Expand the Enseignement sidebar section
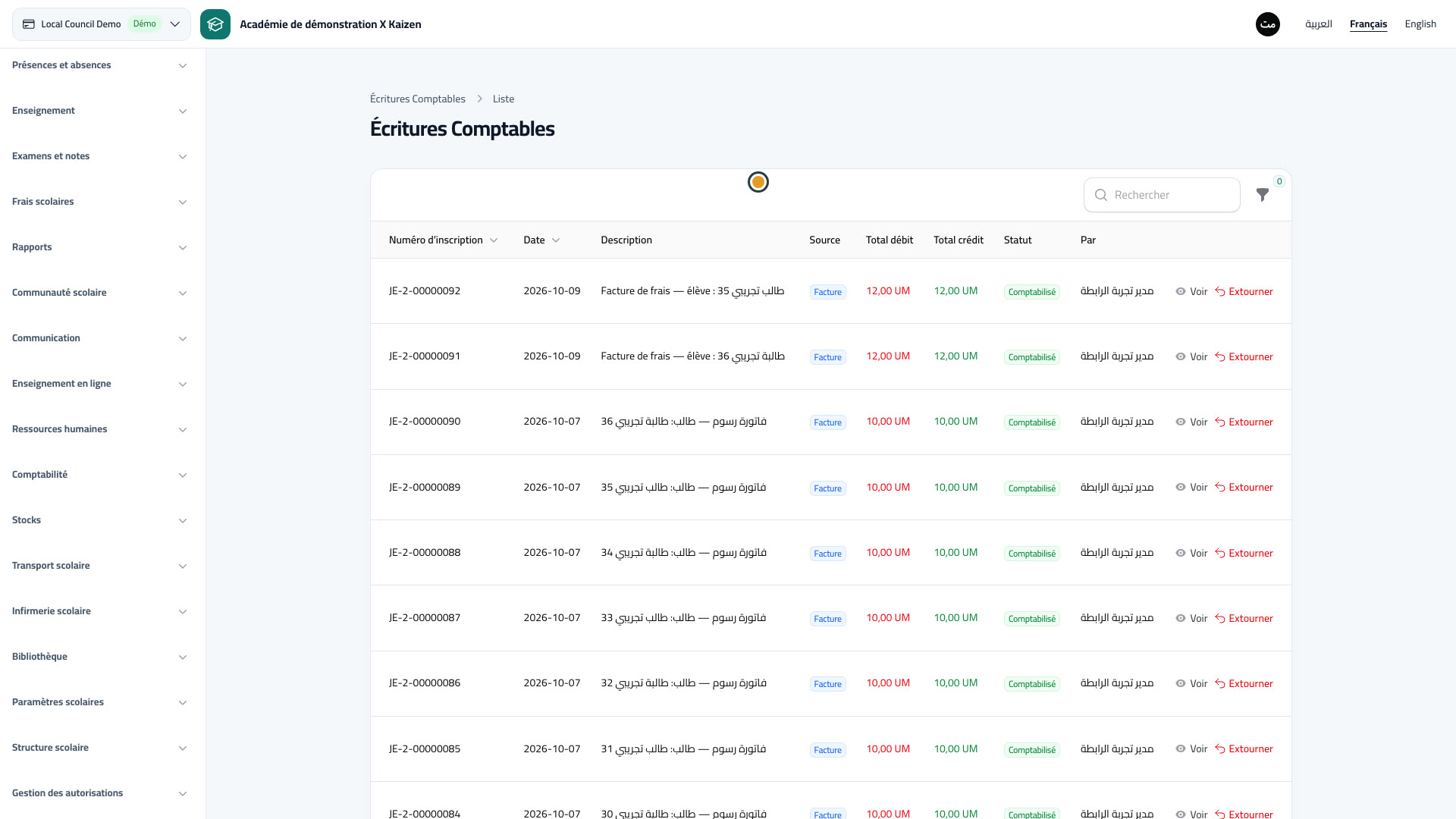This screenshot has width=1456, height=819. [99, 111]
